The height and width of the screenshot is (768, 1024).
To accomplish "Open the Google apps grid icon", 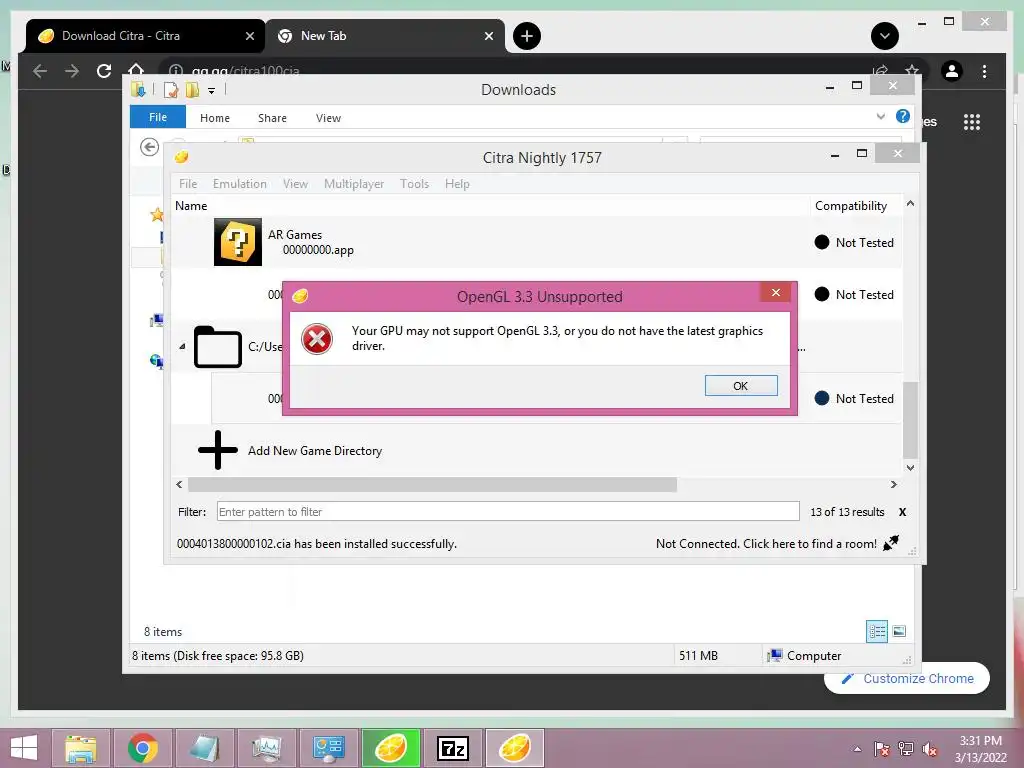I will click(972, 122).
